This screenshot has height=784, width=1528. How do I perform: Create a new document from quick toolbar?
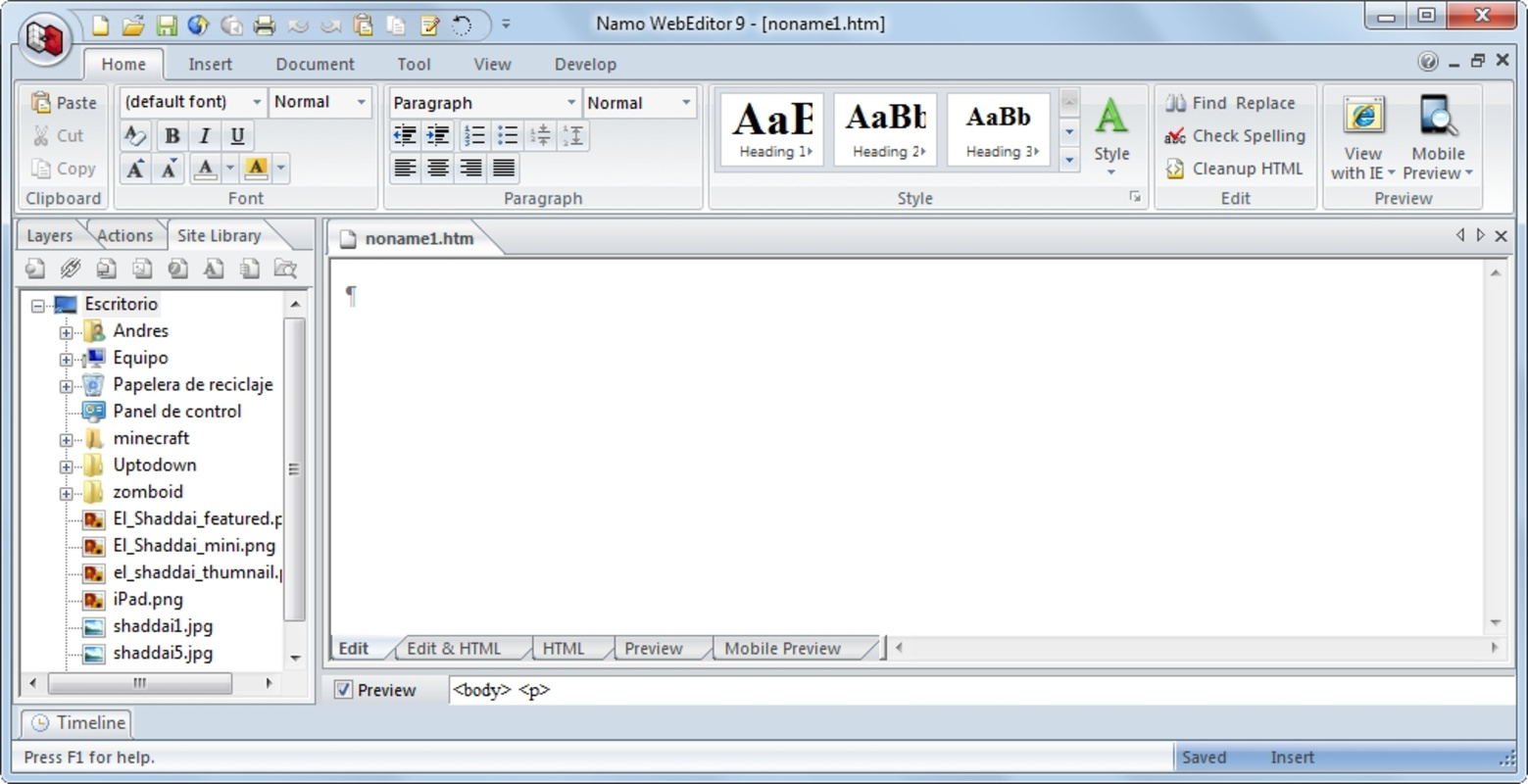(x=100, y=25)
